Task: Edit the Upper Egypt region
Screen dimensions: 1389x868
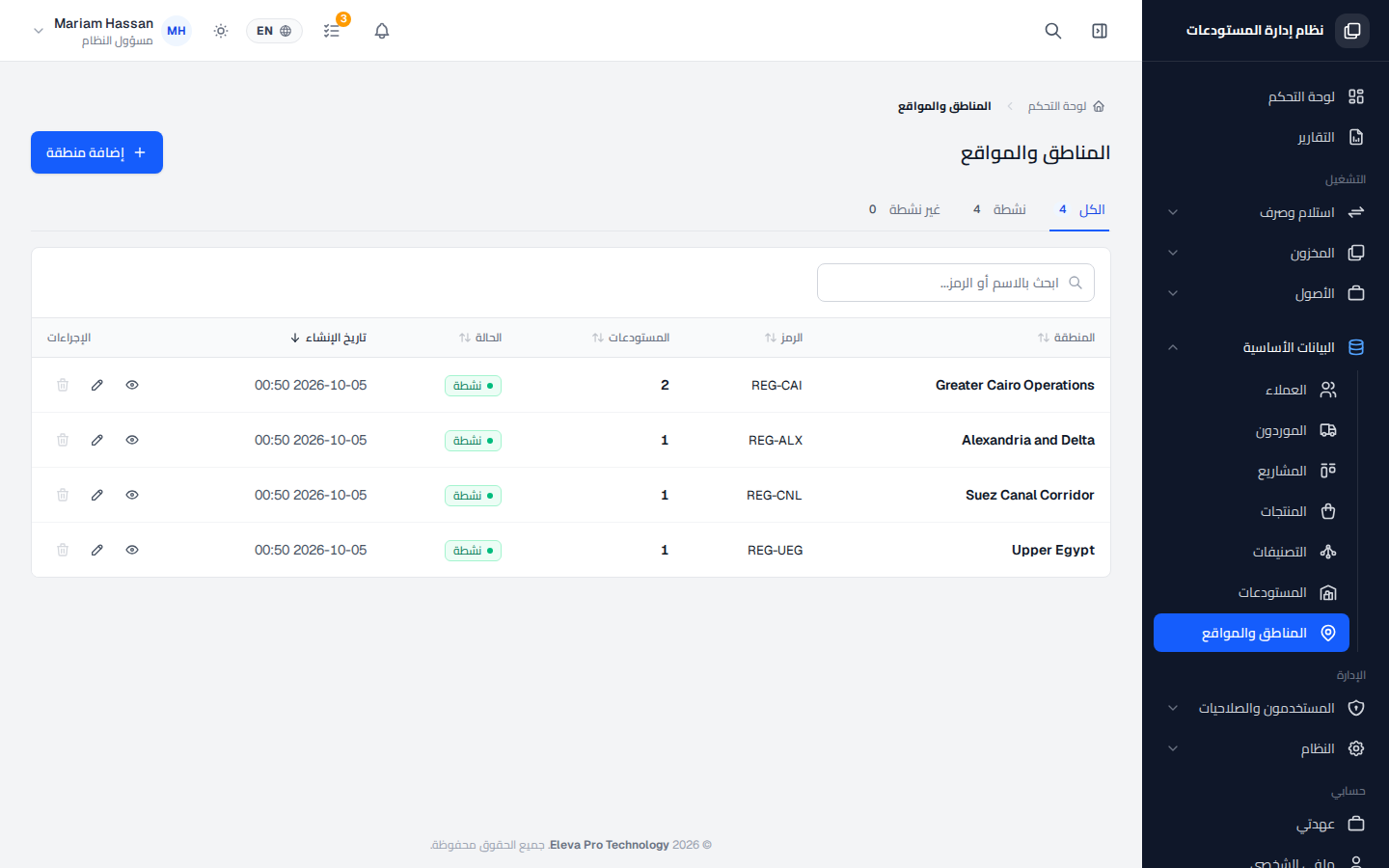Action: 97,550
